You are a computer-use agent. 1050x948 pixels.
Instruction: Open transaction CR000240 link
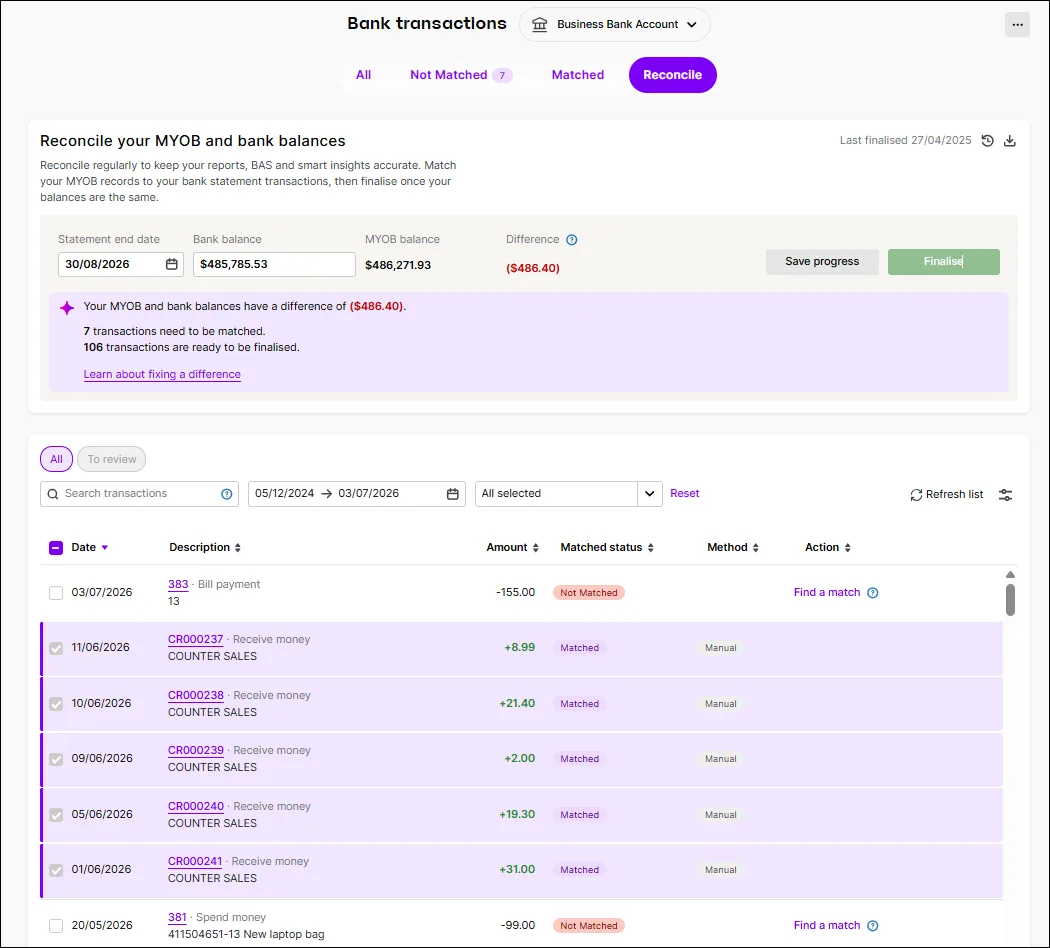(196, 807)
